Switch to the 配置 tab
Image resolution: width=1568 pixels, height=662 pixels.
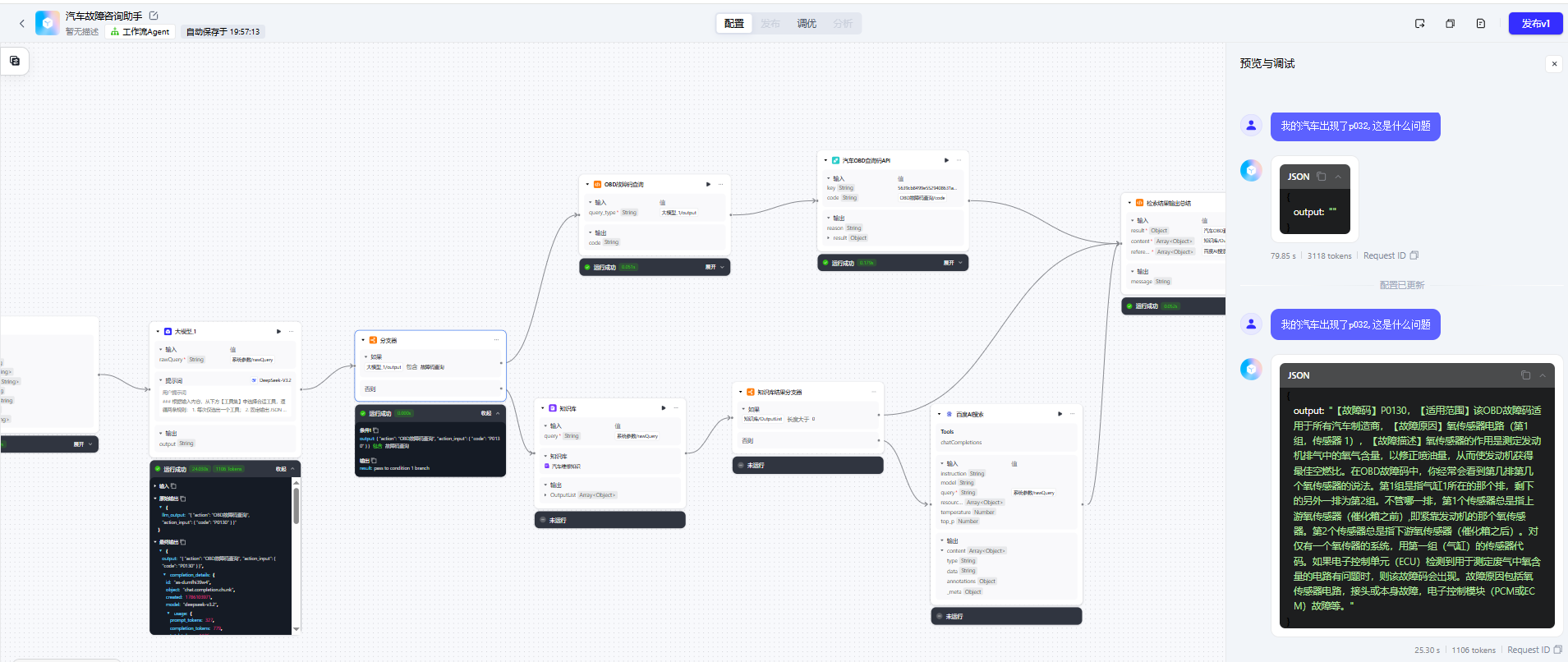pos(734,24)
